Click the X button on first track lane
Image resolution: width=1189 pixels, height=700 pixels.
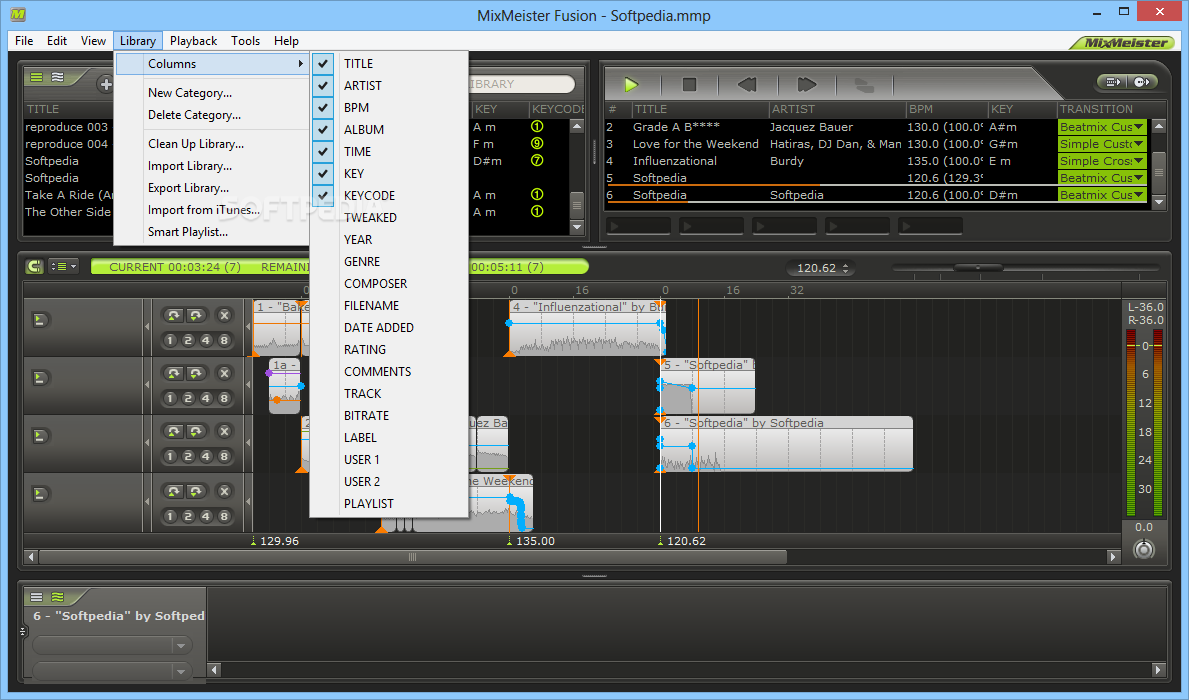(x=224, y=315)
